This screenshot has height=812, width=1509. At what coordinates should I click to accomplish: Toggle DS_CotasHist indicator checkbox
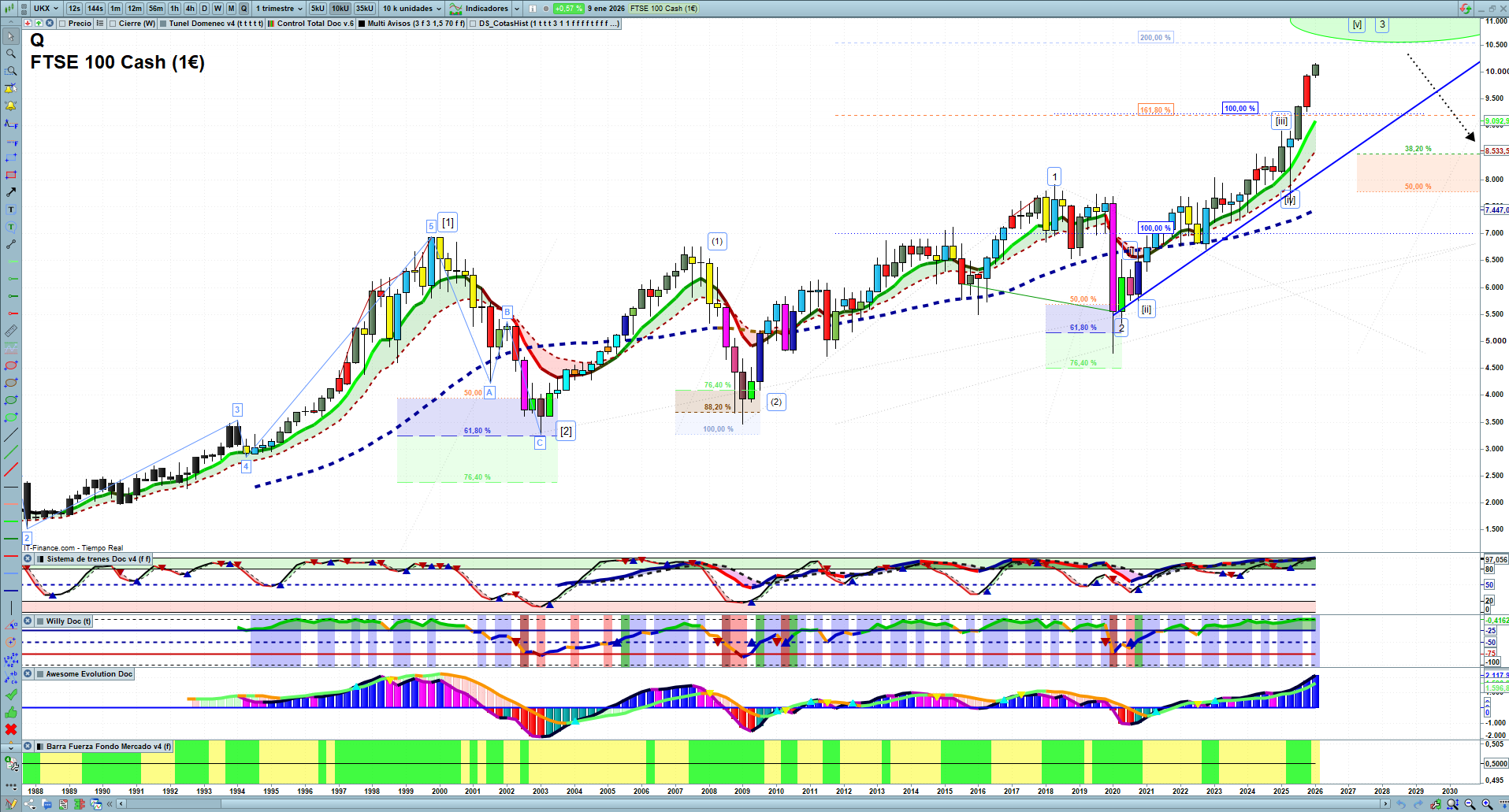[x=473, y=24]
